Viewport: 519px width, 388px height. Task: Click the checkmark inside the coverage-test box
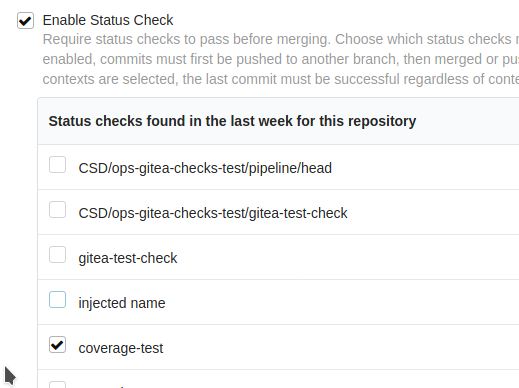[x=58, y=345]
